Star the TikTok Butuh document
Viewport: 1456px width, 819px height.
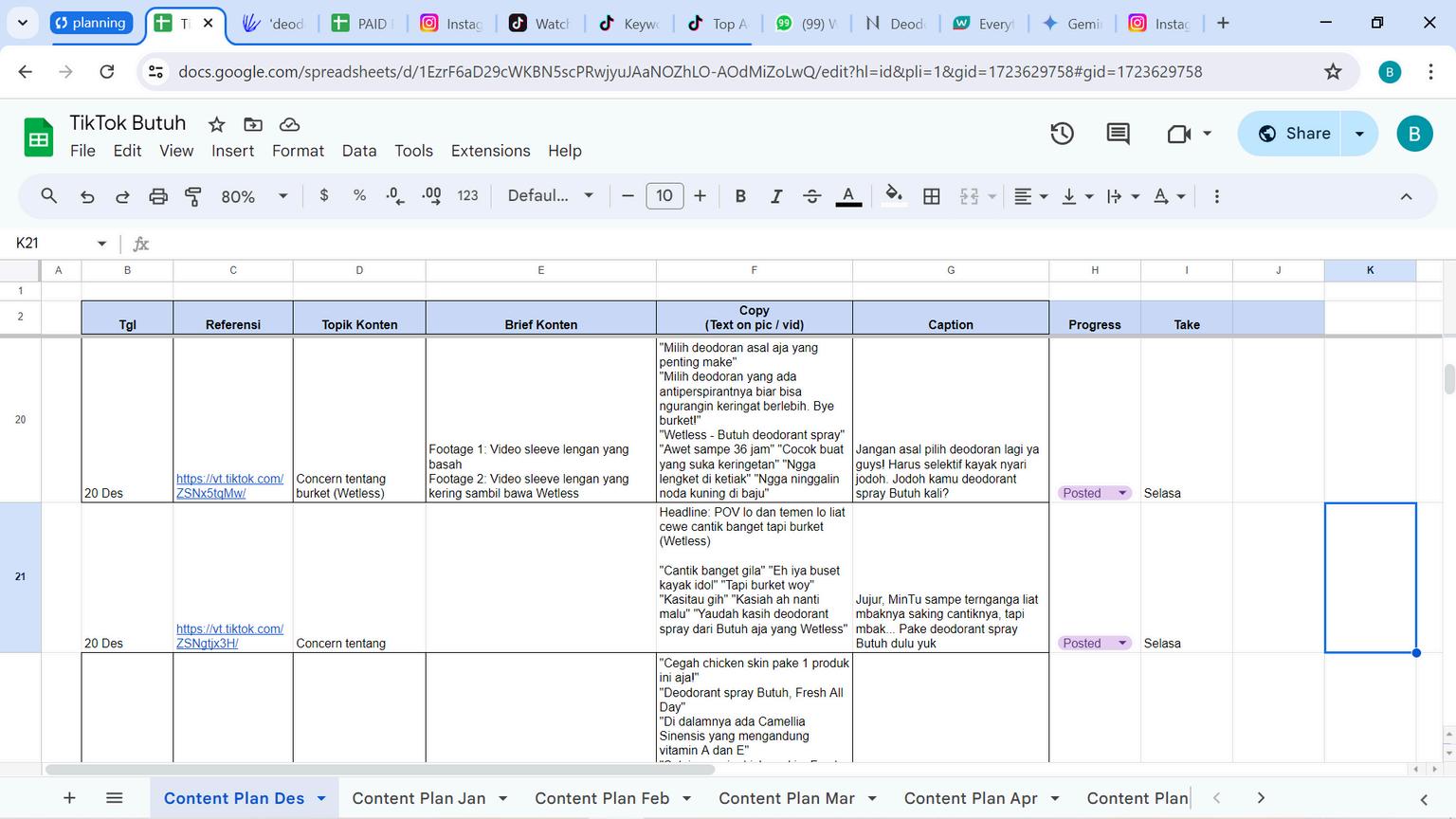point(217,124)
